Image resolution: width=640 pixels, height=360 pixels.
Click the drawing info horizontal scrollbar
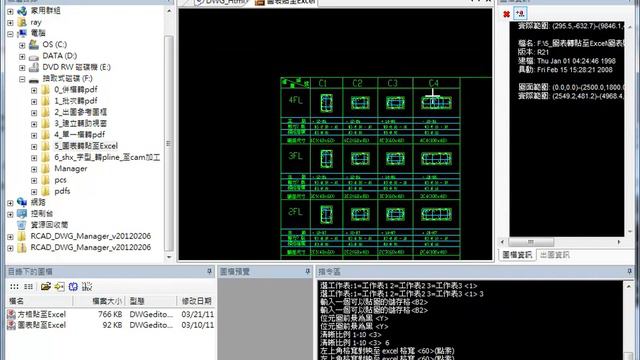pyautogui.click(x=531, y=242)
